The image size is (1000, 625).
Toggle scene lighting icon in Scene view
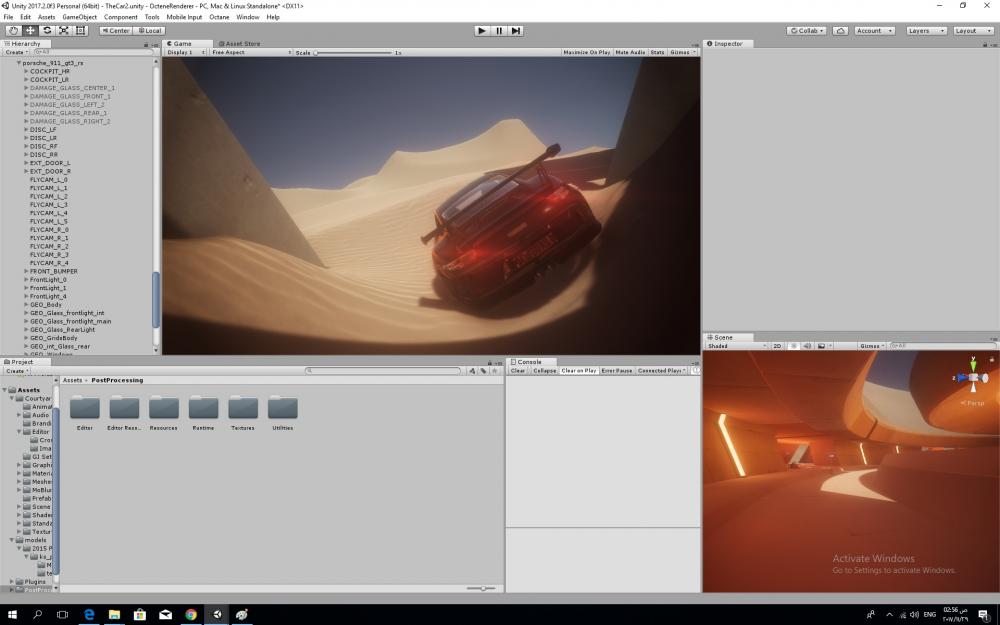click(793, 346)
